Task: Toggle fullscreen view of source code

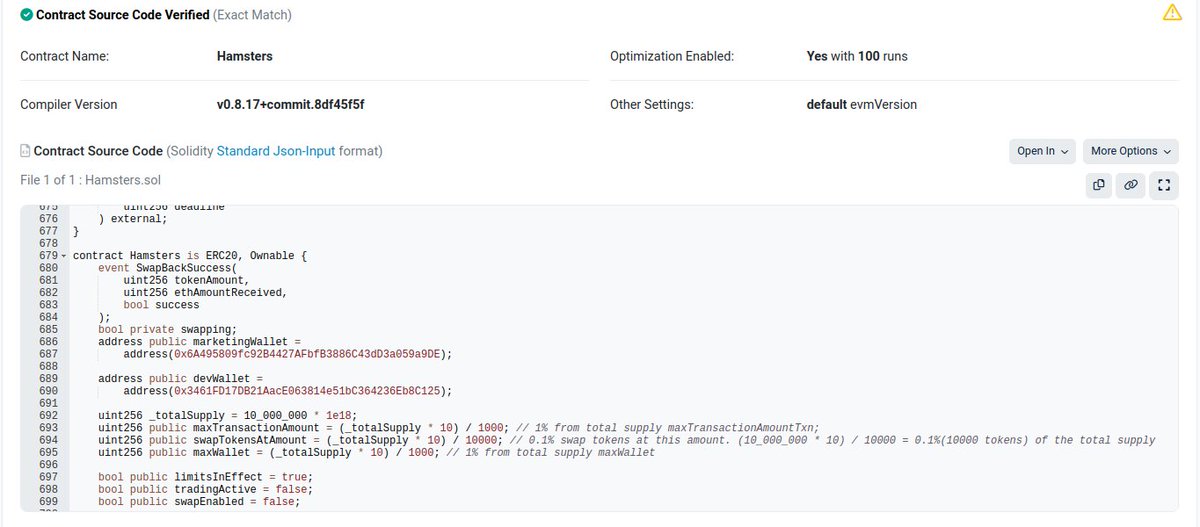Action: coord(1163,185)
